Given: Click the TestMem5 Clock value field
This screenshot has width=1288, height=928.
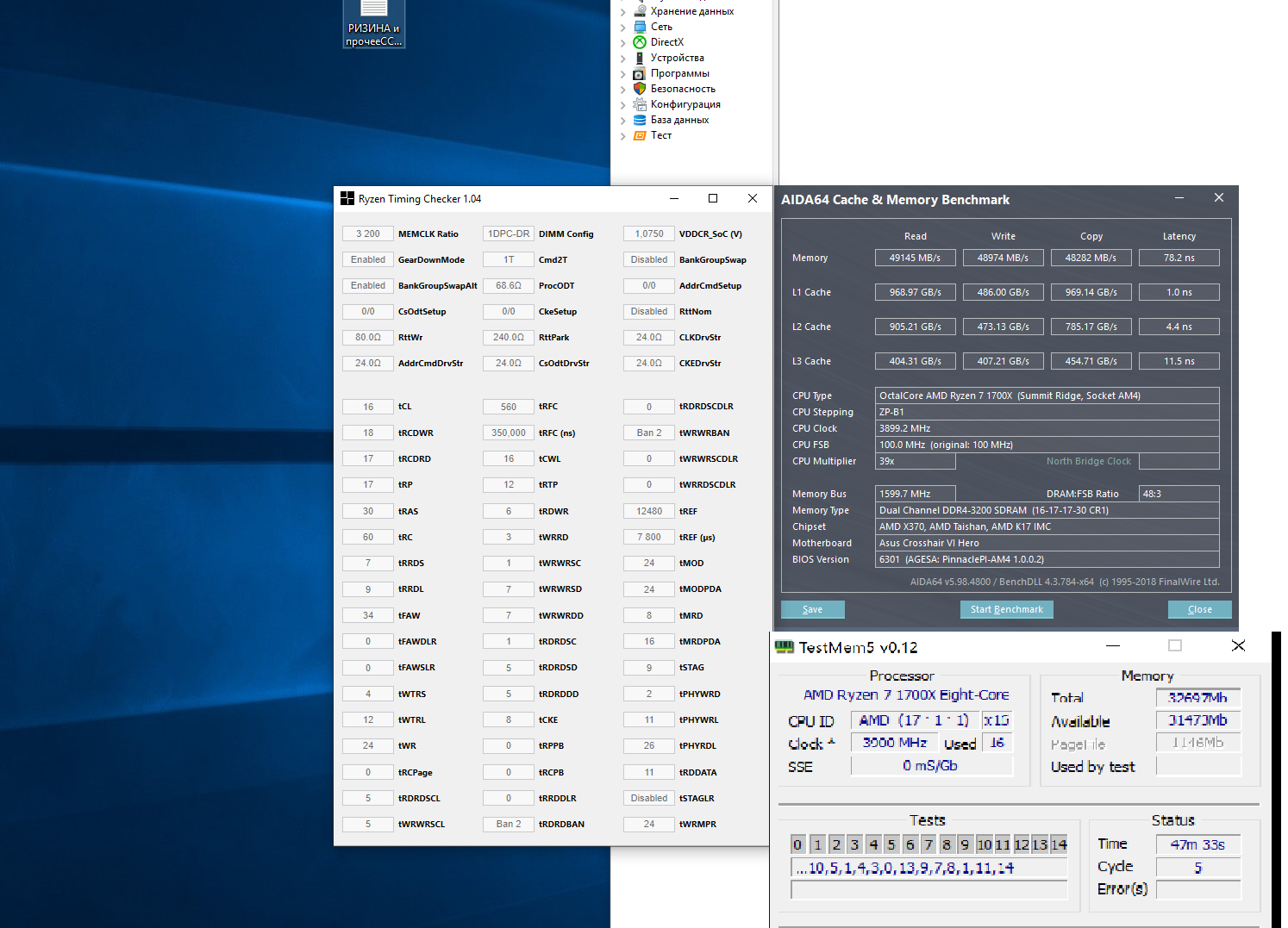Looking at the screenshot, I should tap(895, 743).
